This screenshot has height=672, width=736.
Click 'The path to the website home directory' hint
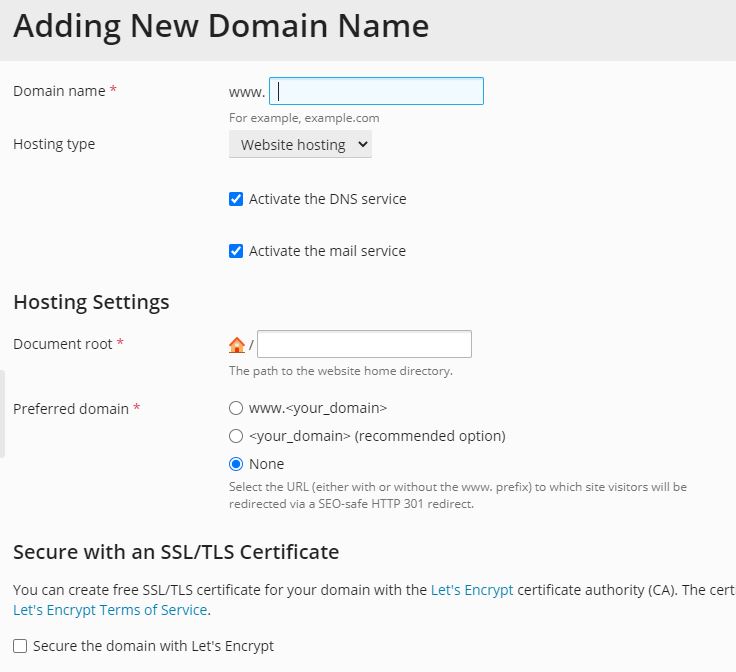point(341,371)
